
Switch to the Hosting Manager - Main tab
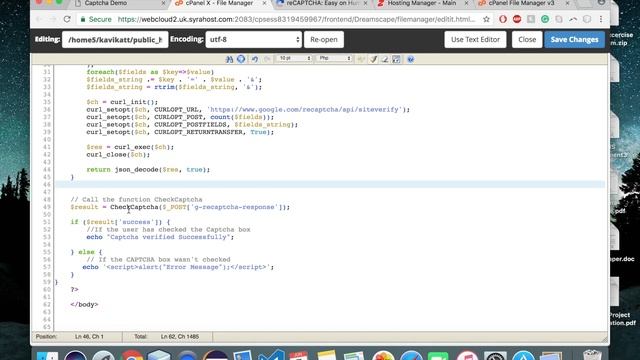pyautogui.click(x=422, y=3)
